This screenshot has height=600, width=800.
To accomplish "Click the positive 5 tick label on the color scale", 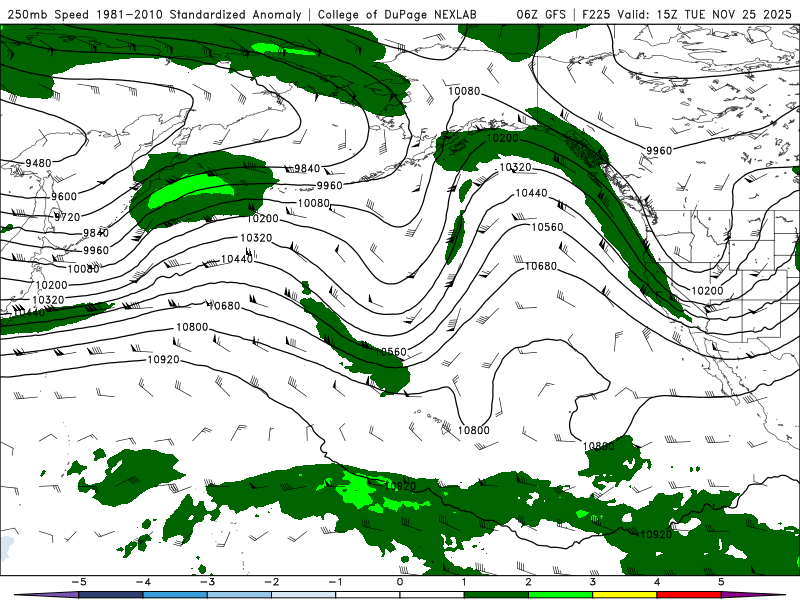I will point(721,582).
